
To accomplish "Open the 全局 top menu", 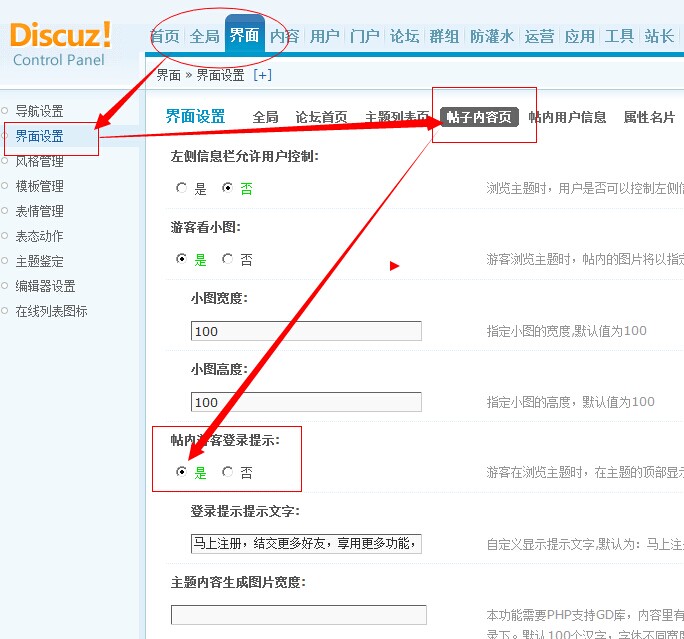I will [x=205, y=36].
